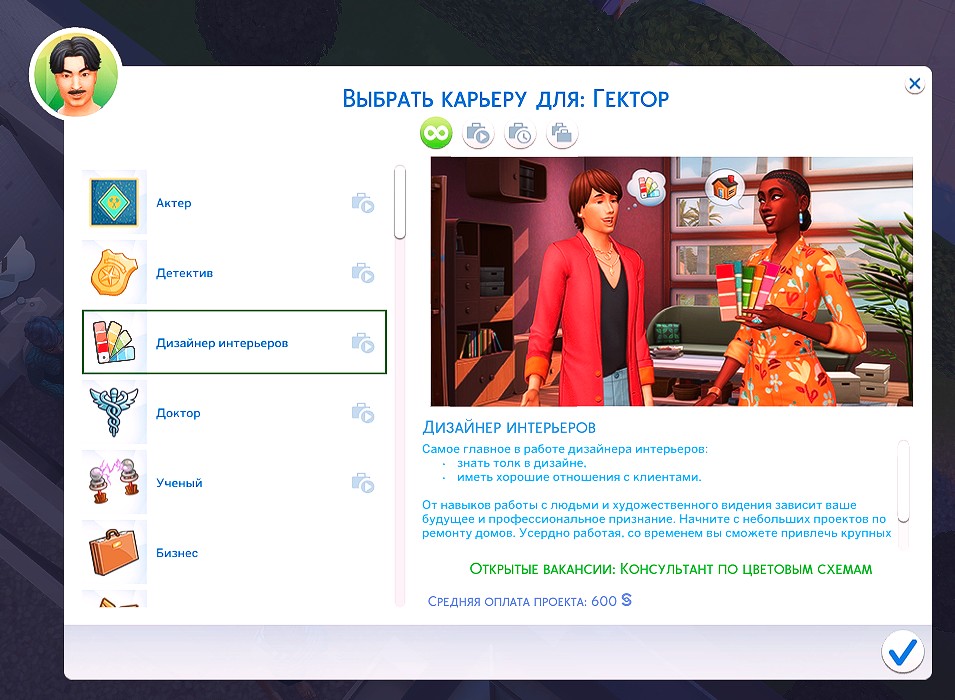Image resolution: width=955 pixels, height=700 pixels.
Task: Click active career icon beside Актер
Action: [363, 203]
